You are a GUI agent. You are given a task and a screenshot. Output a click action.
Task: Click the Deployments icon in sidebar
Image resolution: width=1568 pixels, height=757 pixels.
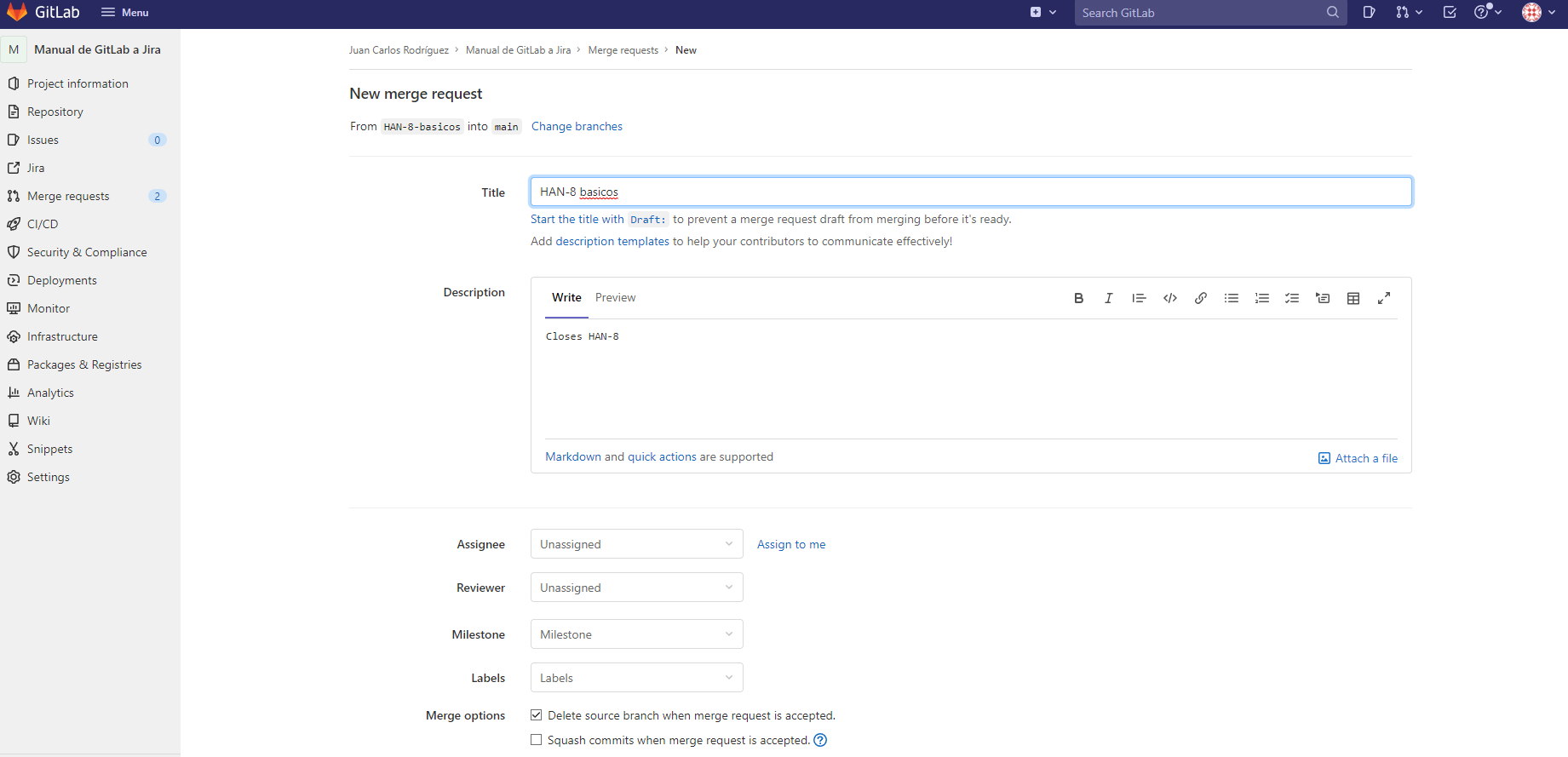(x=14, y=280)
